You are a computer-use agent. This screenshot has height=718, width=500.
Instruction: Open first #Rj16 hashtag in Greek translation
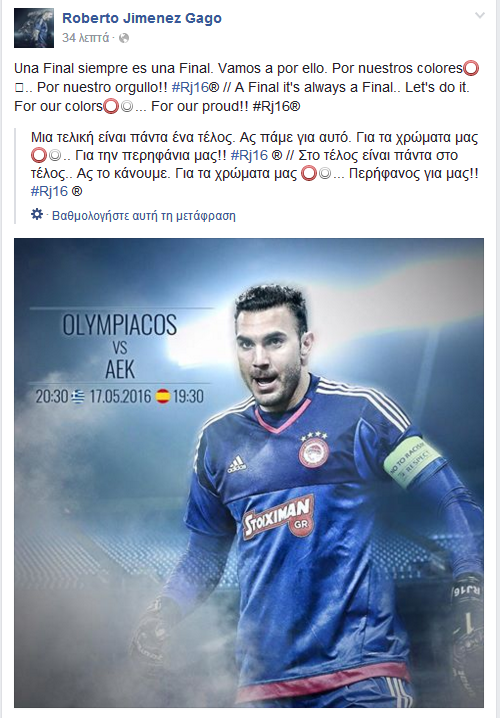click(x=250, y=155)
